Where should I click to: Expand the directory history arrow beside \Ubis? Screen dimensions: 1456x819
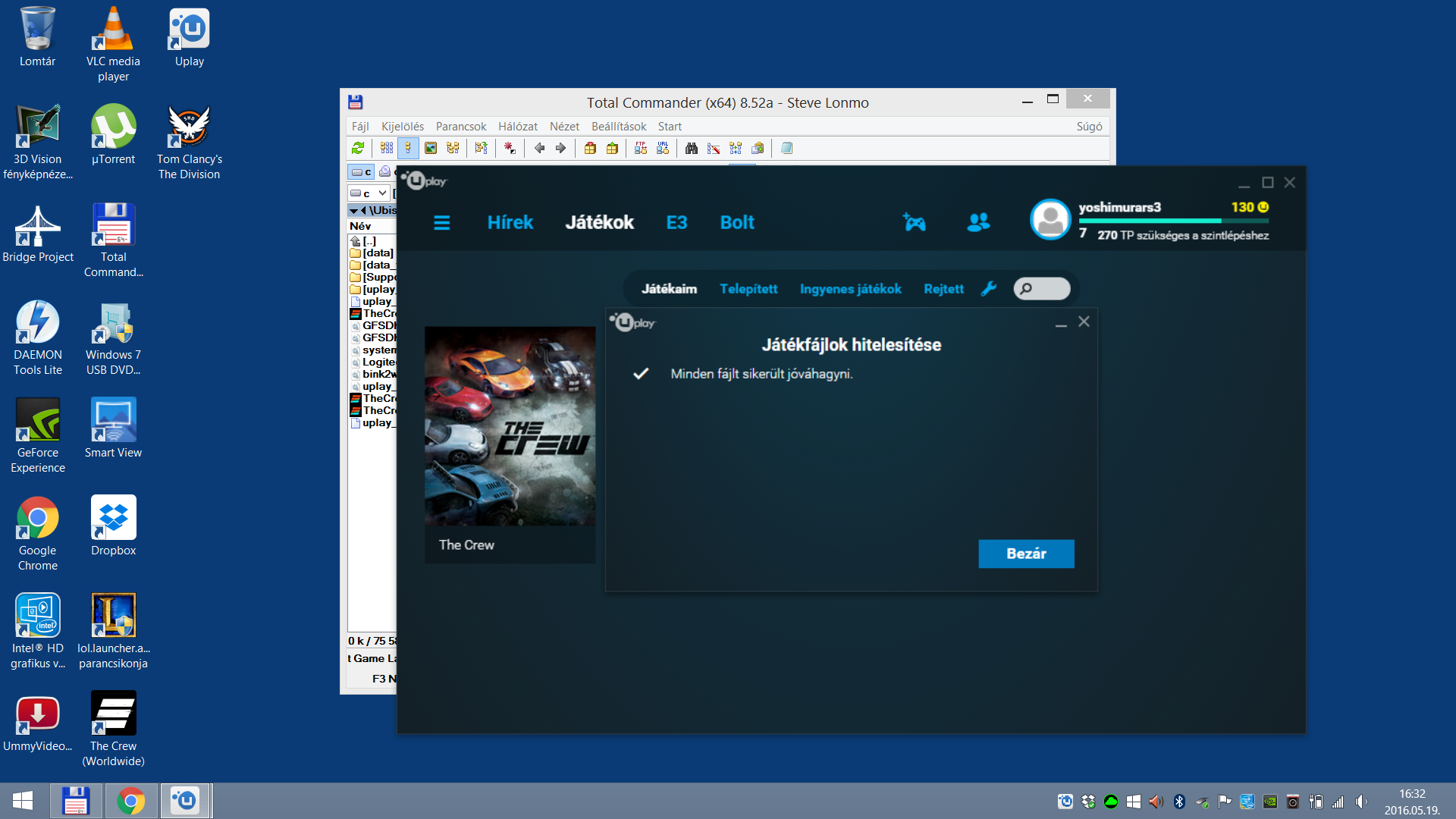click(x=353, y=211)
